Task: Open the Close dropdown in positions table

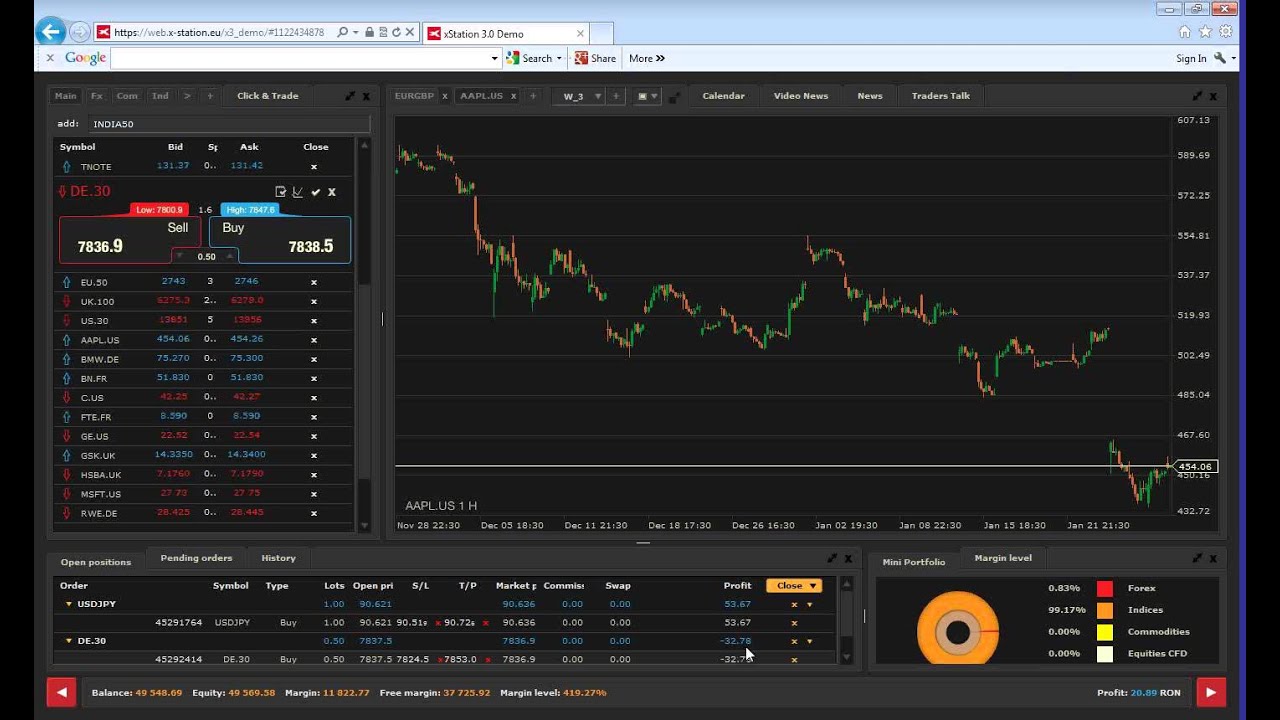Action: tap(794, 586)
